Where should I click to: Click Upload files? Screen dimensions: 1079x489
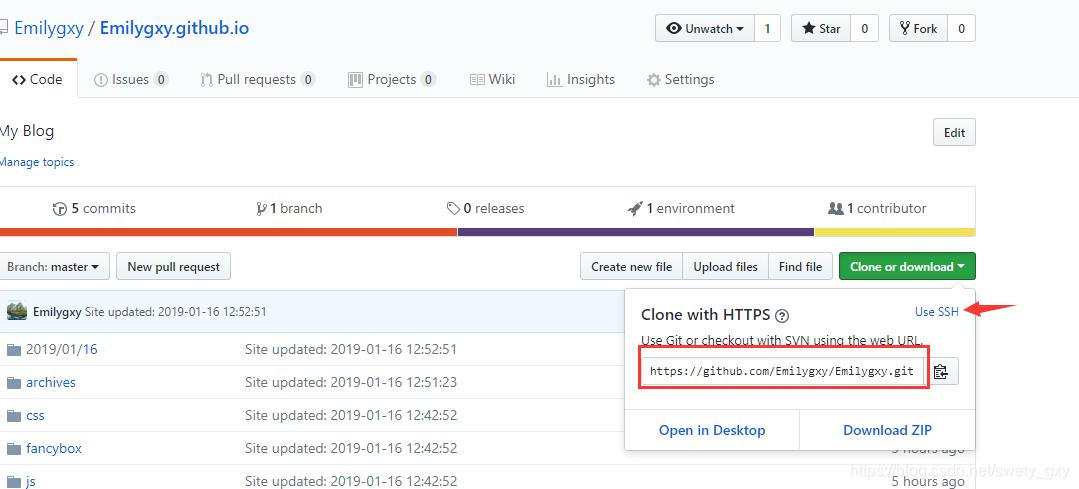[x=725, y=266]
